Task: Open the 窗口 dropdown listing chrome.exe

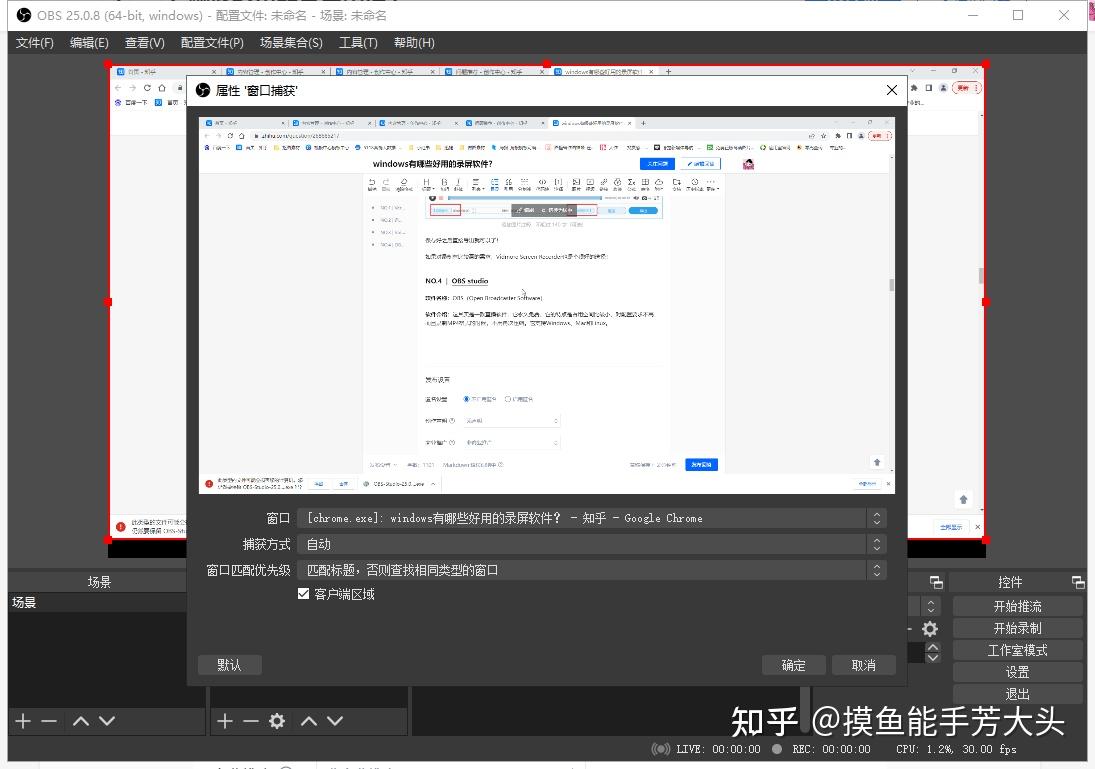Action: [592, 518]
